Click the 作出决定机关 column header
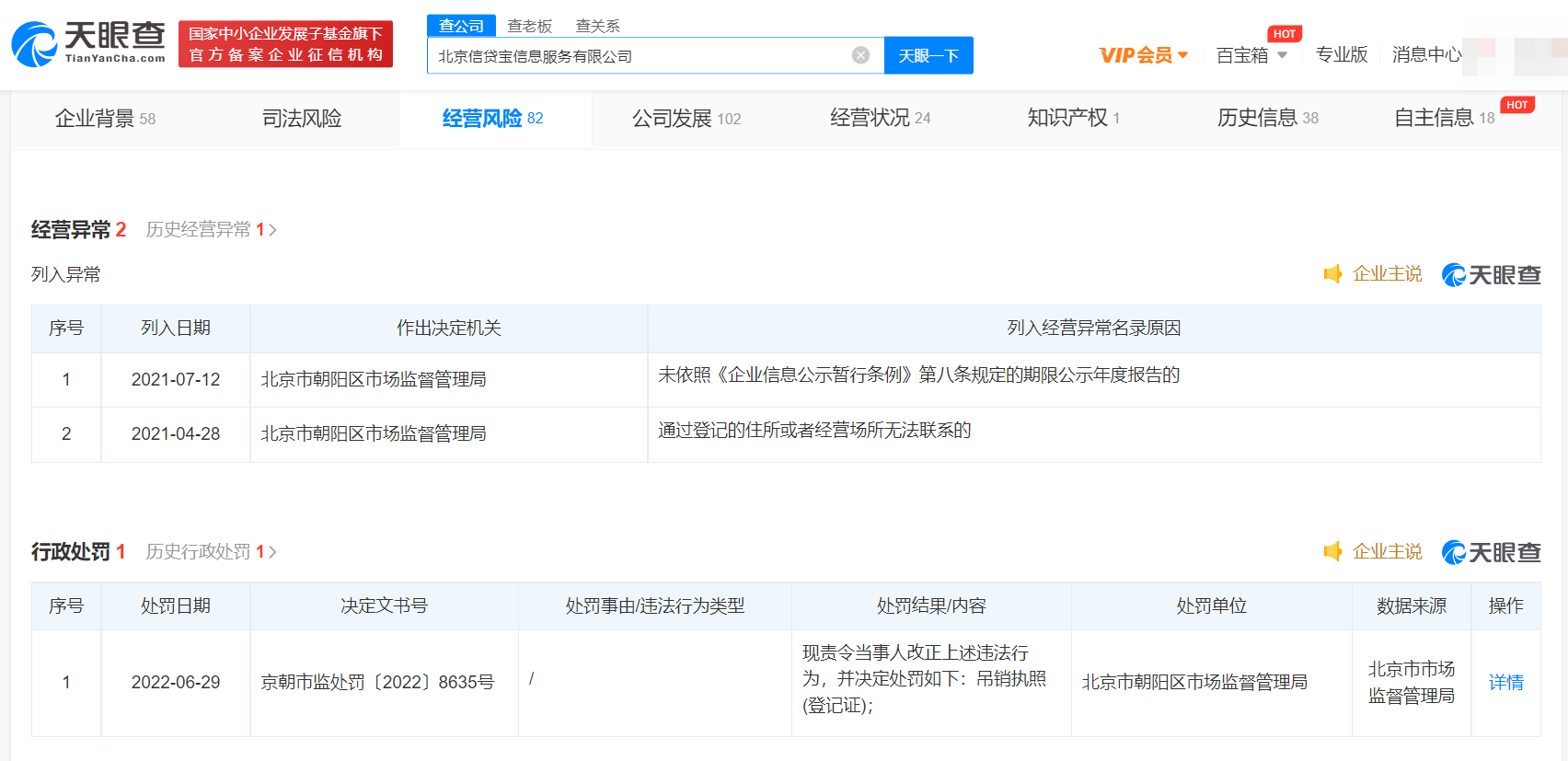The height and width of the screenshot is (761, 1568). pyautogui.click(x=449, y=328)
